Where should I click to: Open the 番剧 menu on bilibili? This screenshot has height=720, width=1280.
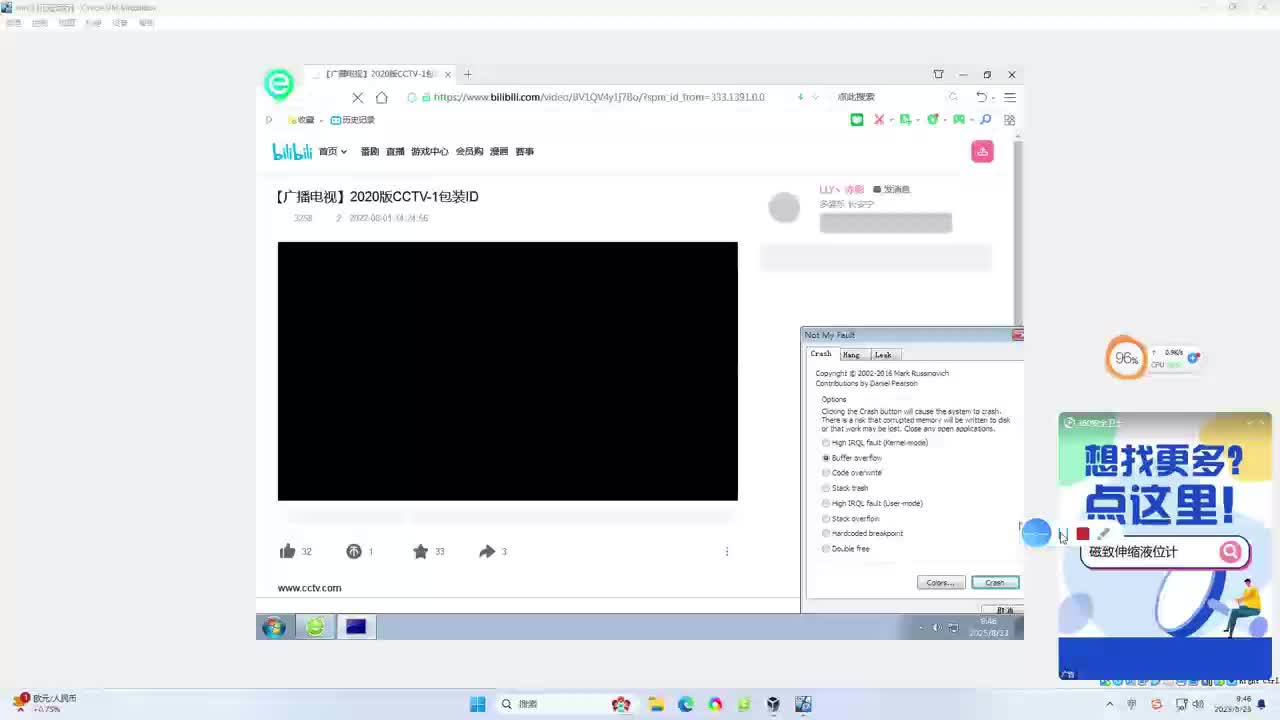(x=370, y=151)
